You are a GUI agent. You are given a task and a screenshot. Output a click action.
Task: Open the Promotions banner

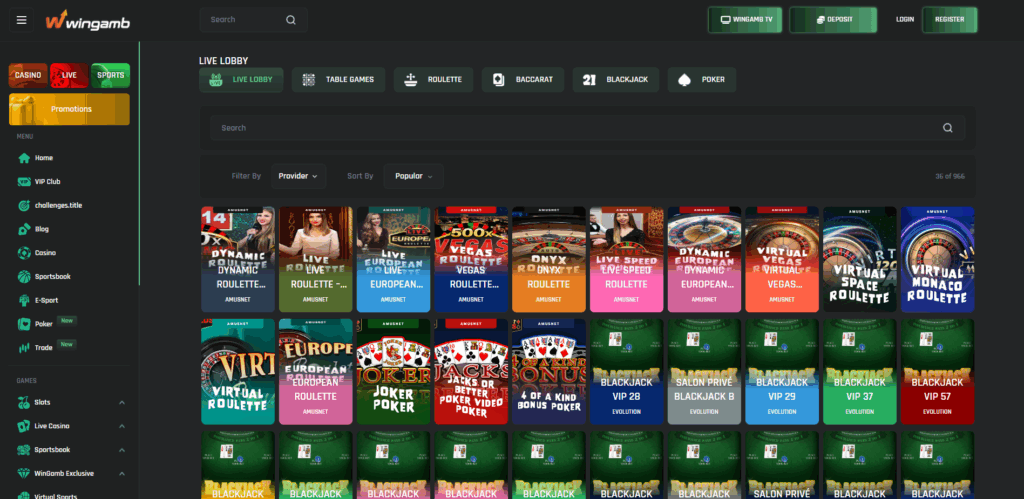(69, 109)
